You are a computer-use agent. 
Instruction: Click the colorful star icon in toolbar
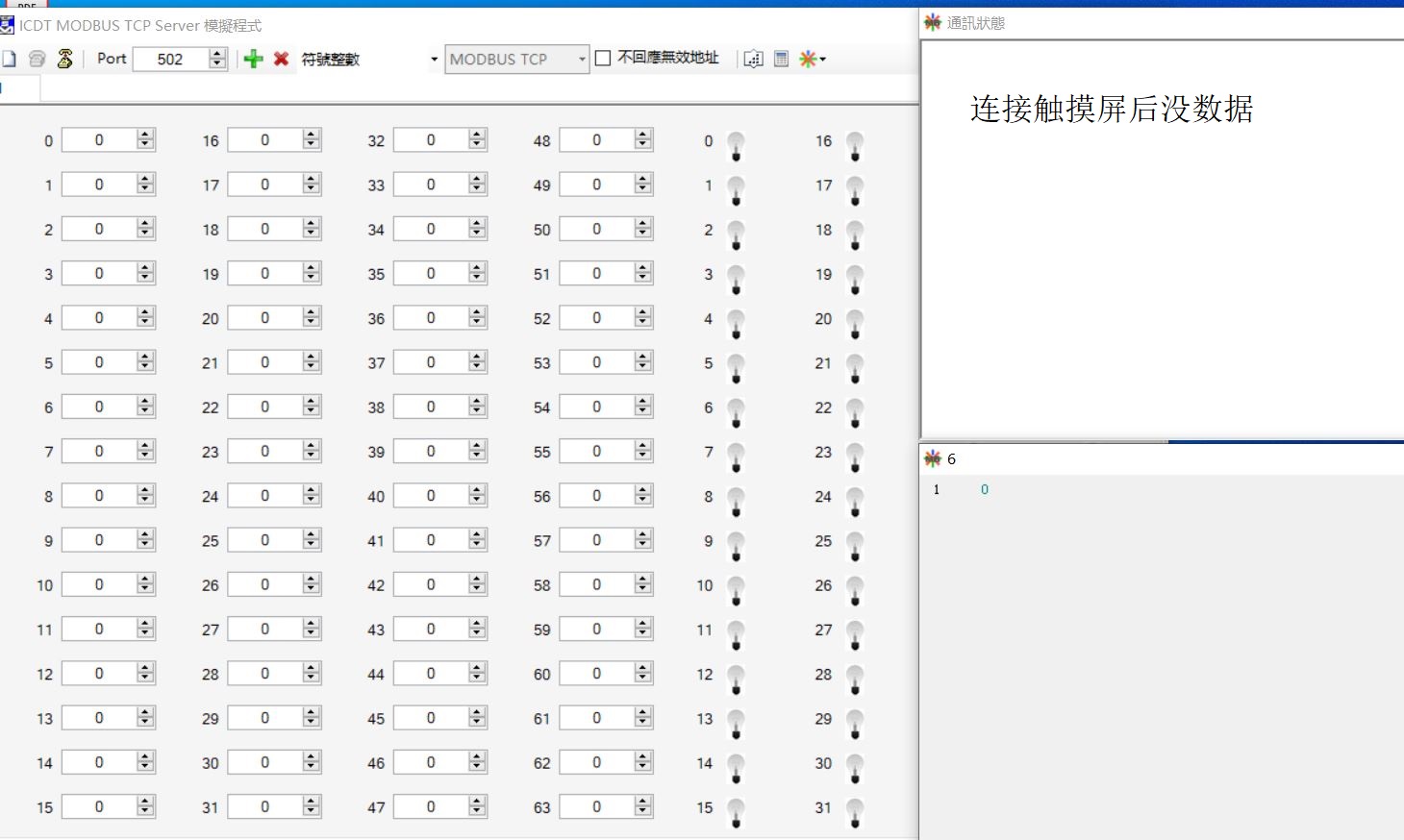pyautogui.click(x=808, y=59)
